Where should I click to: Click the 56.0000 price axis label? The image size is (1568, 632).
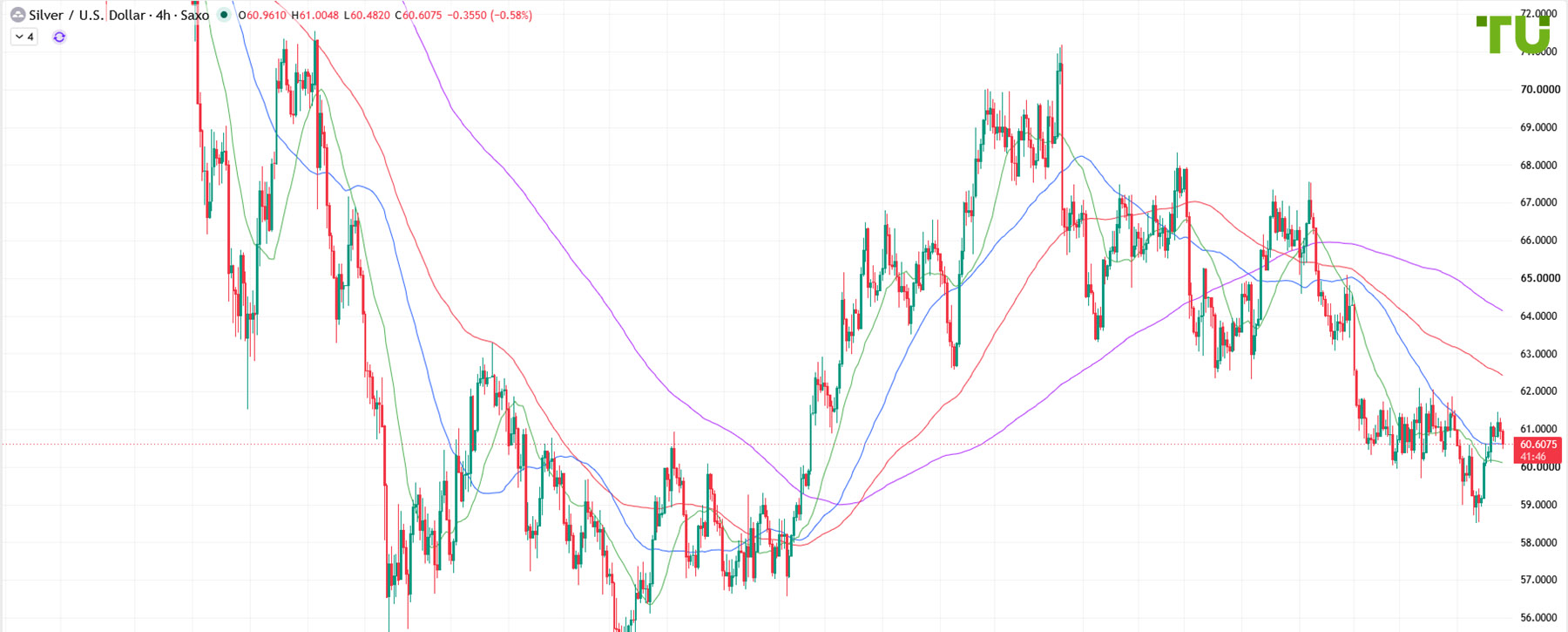coord(1540,618)
